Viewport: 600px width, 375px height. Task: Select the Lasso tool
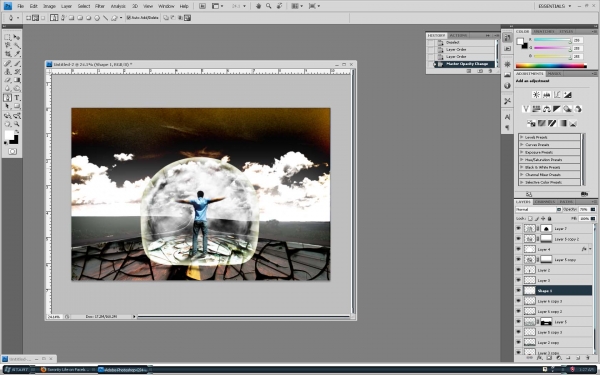[x=7, y=46]
